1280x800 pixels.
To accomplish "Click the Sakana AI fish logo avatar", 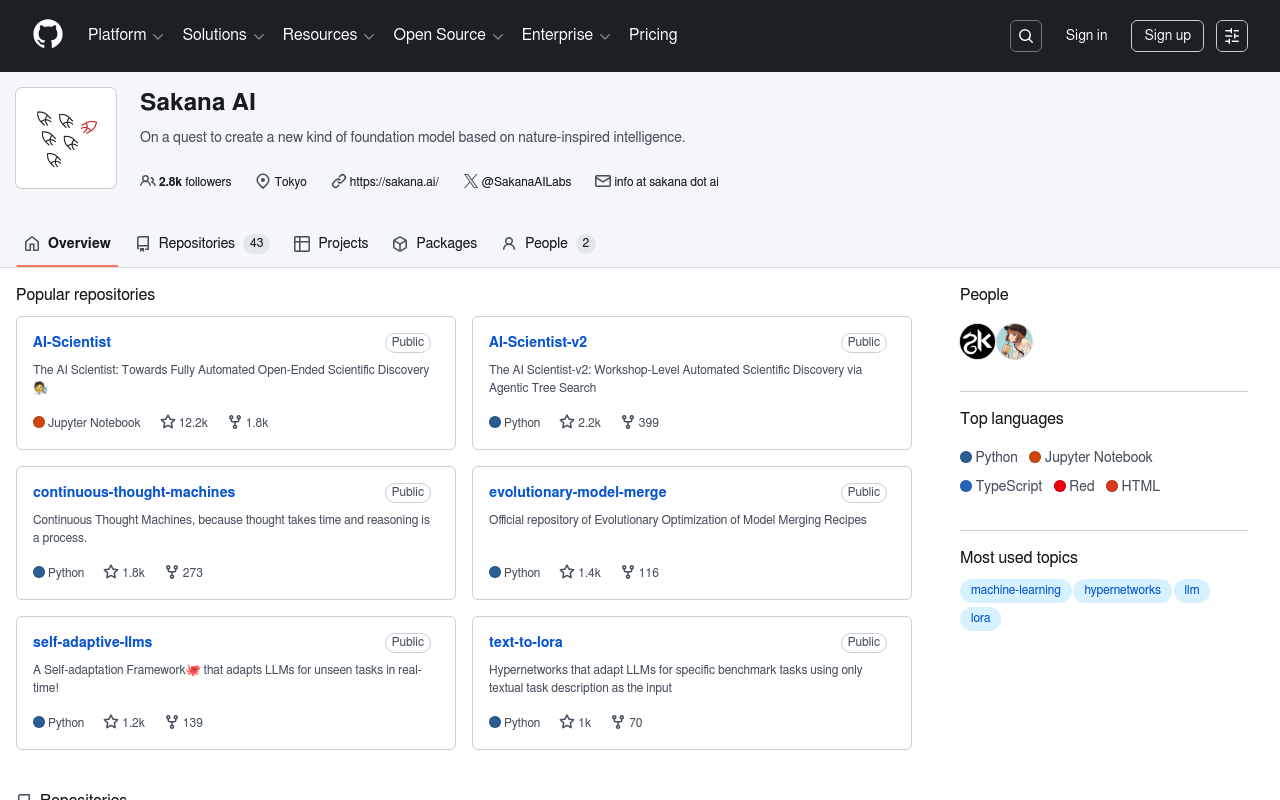I will (66, 138).
